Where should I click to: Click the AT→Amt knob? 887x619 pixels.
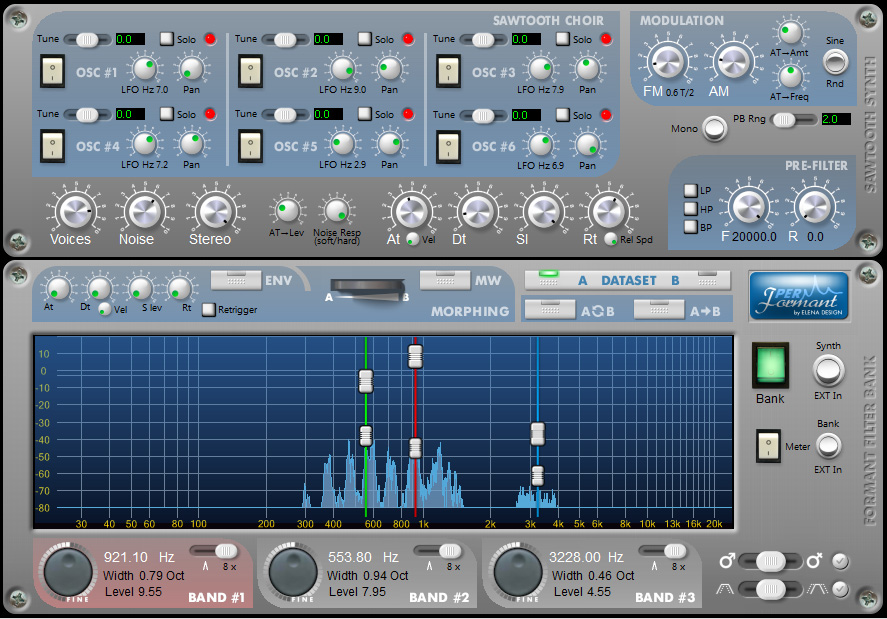click(x=790, y=32)
